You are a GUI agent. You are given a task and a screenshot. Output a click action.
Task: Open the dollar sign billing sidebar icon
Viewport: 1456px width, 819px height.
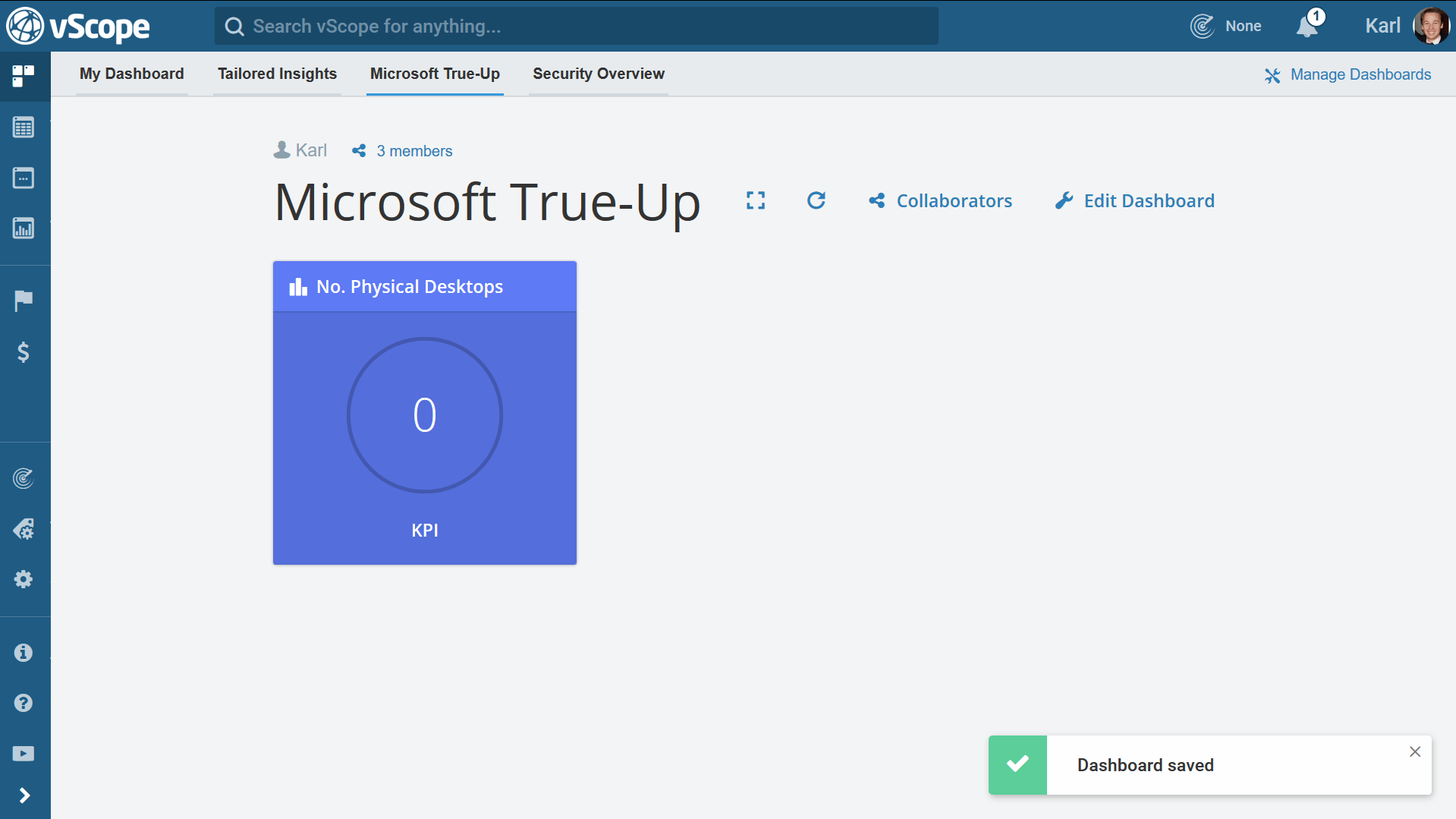pyautogui.click(x=24, y=351)
